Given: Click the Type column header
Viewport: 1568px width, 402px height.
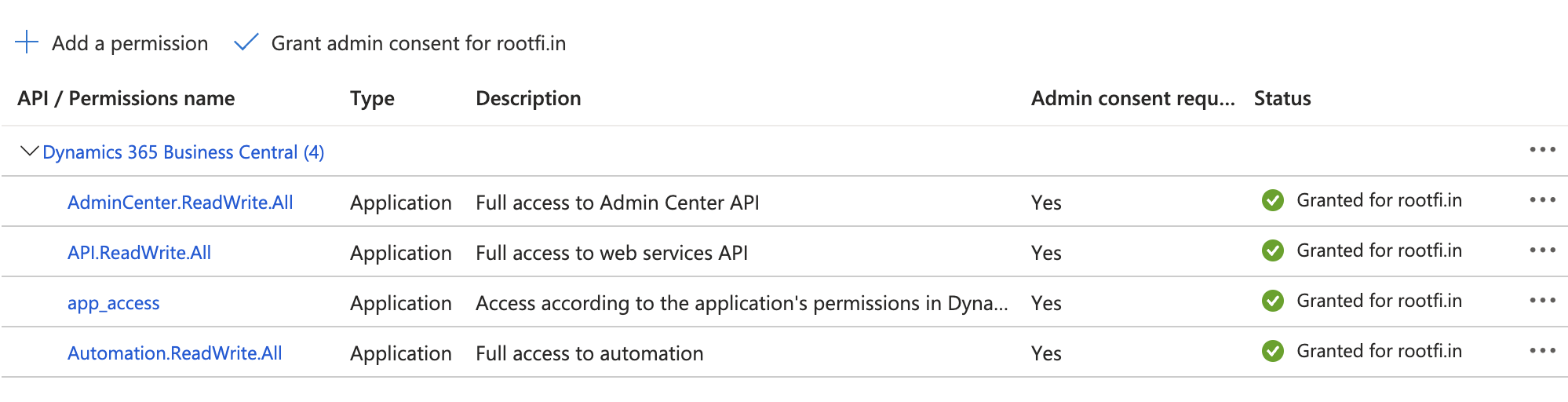Looking at the screenshot, I should pyautogui.click(x=373, y=99).
